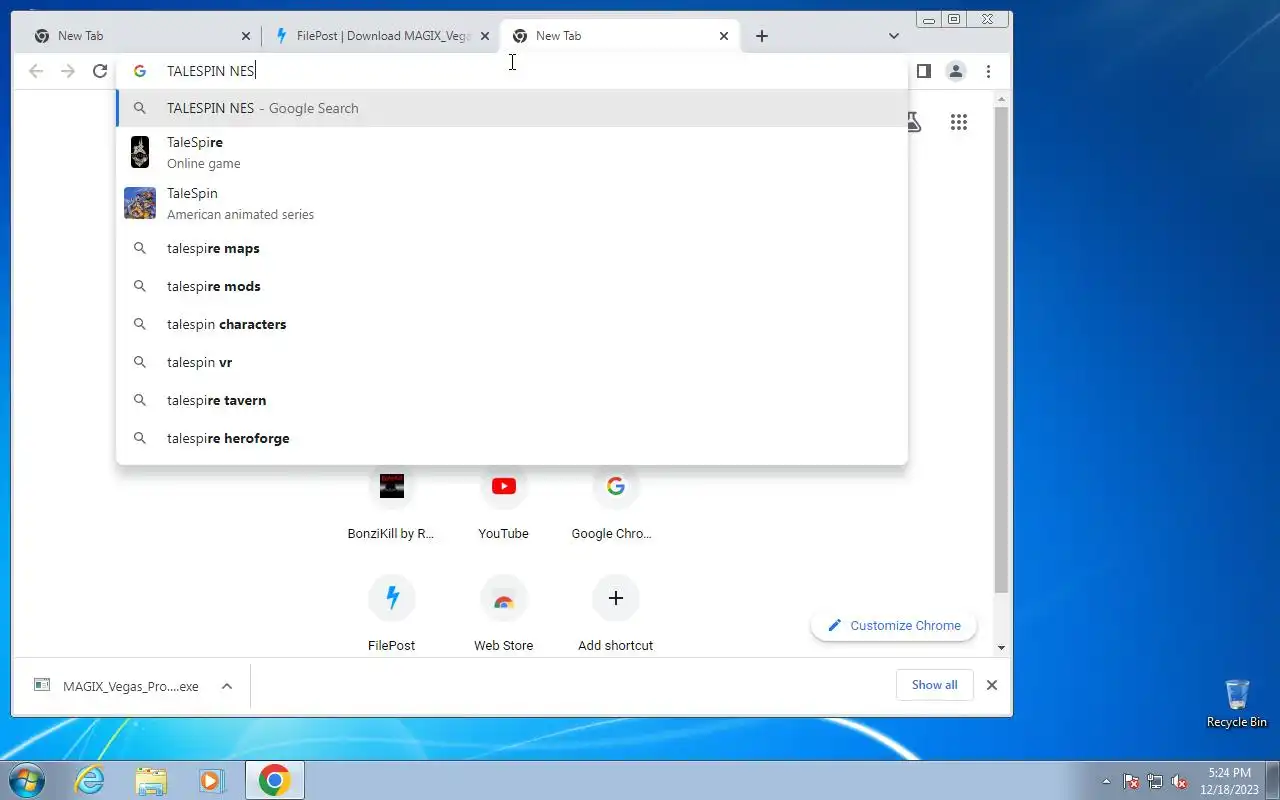Close the active New Tab

[724, 36]
